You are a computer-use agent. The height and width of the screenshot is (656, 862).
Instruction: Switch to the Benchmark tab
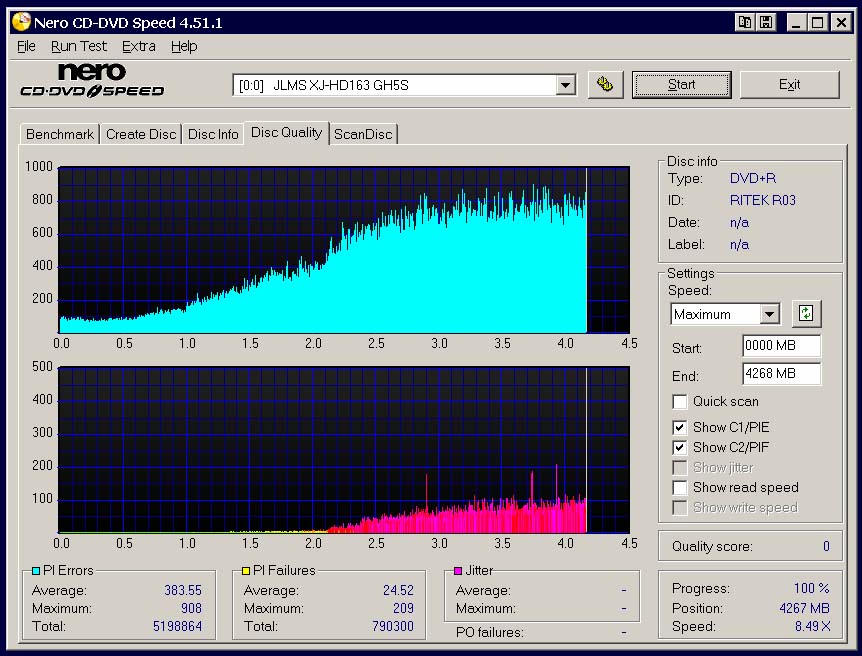pos(60,134)
